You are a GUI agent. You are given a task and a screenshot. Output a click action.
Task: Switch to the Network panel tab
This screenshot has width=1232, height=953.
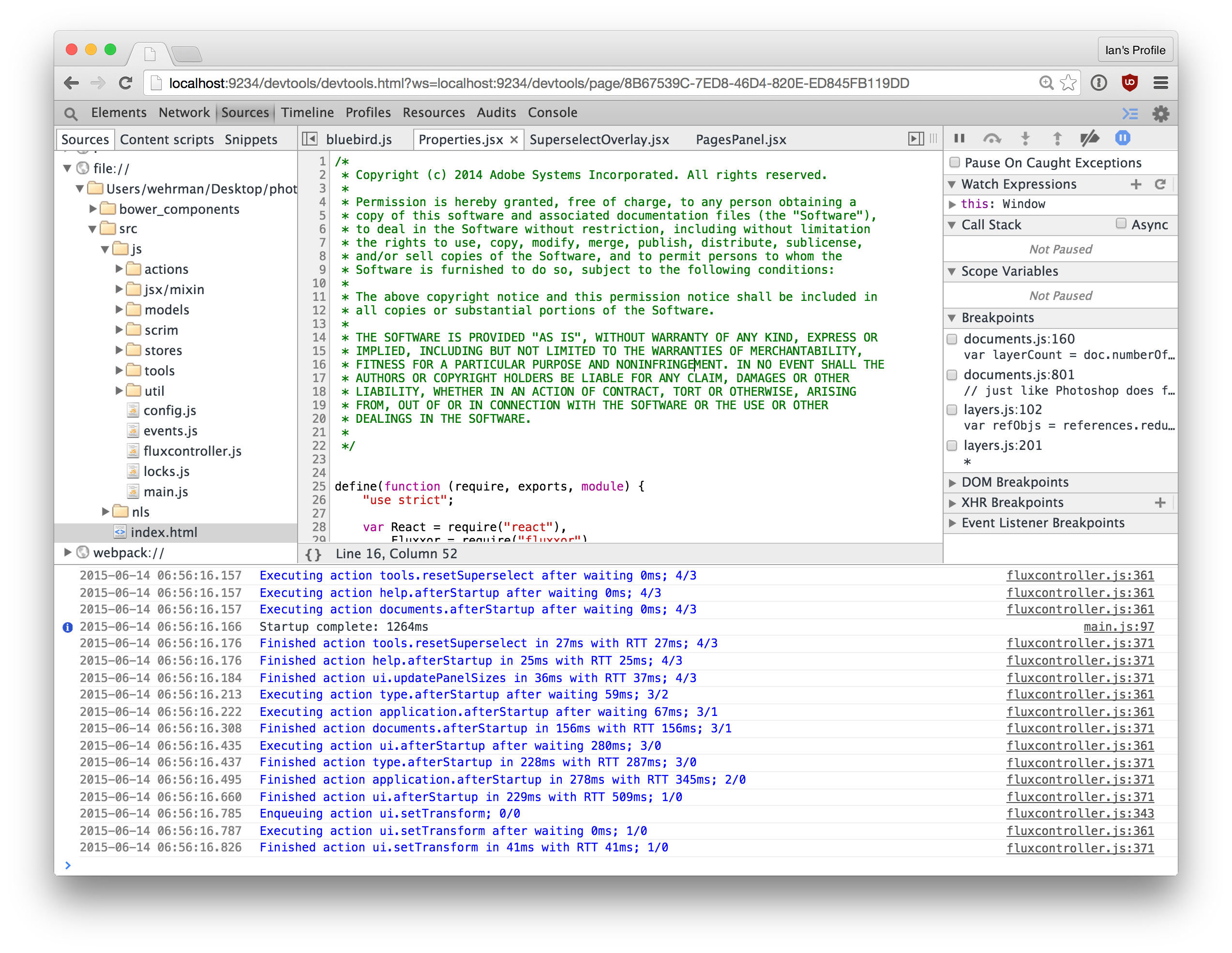point(184,113)
